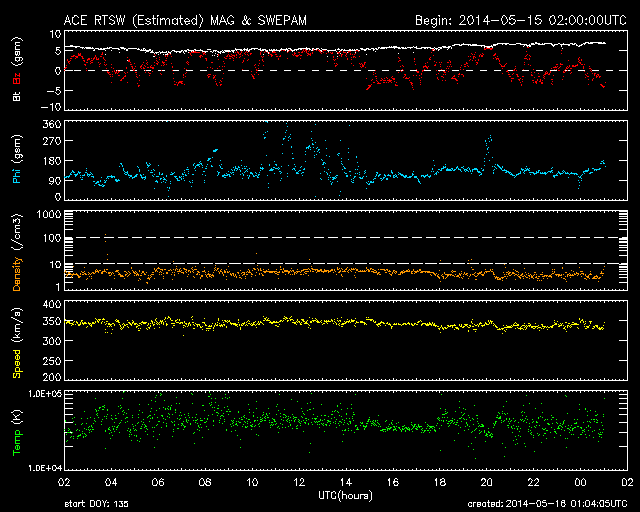Click the 1.0E+04 tick on Temp axis

pos(40,468)
